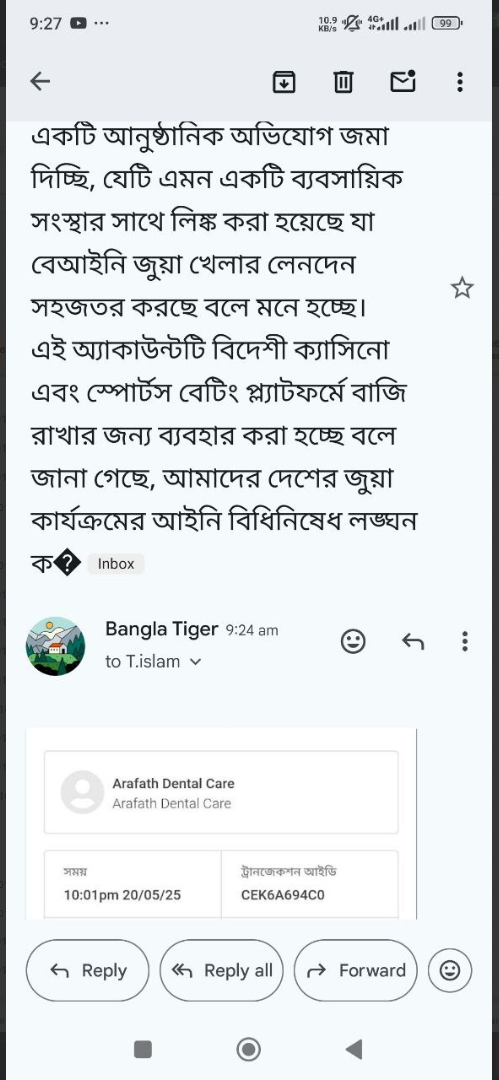The image size is (499, 1080).
Task: Open the Arafath Dental Care attachment image
Action: tap(221, 823)
